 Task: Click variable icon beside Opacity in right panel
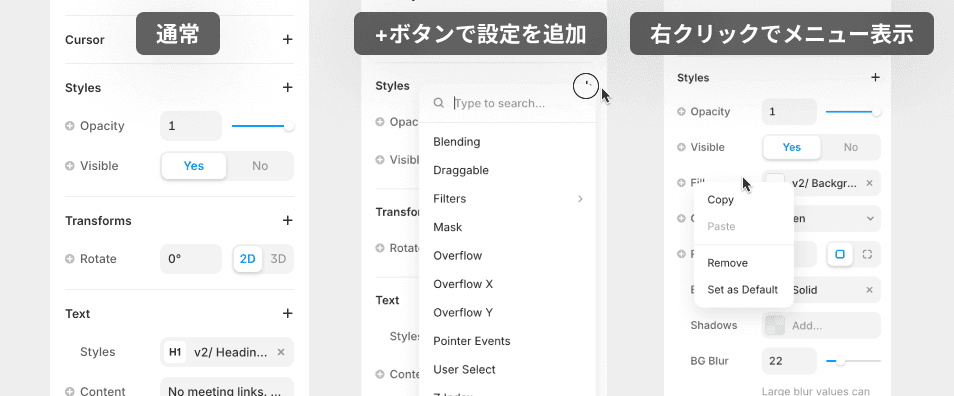coord(681,111)
